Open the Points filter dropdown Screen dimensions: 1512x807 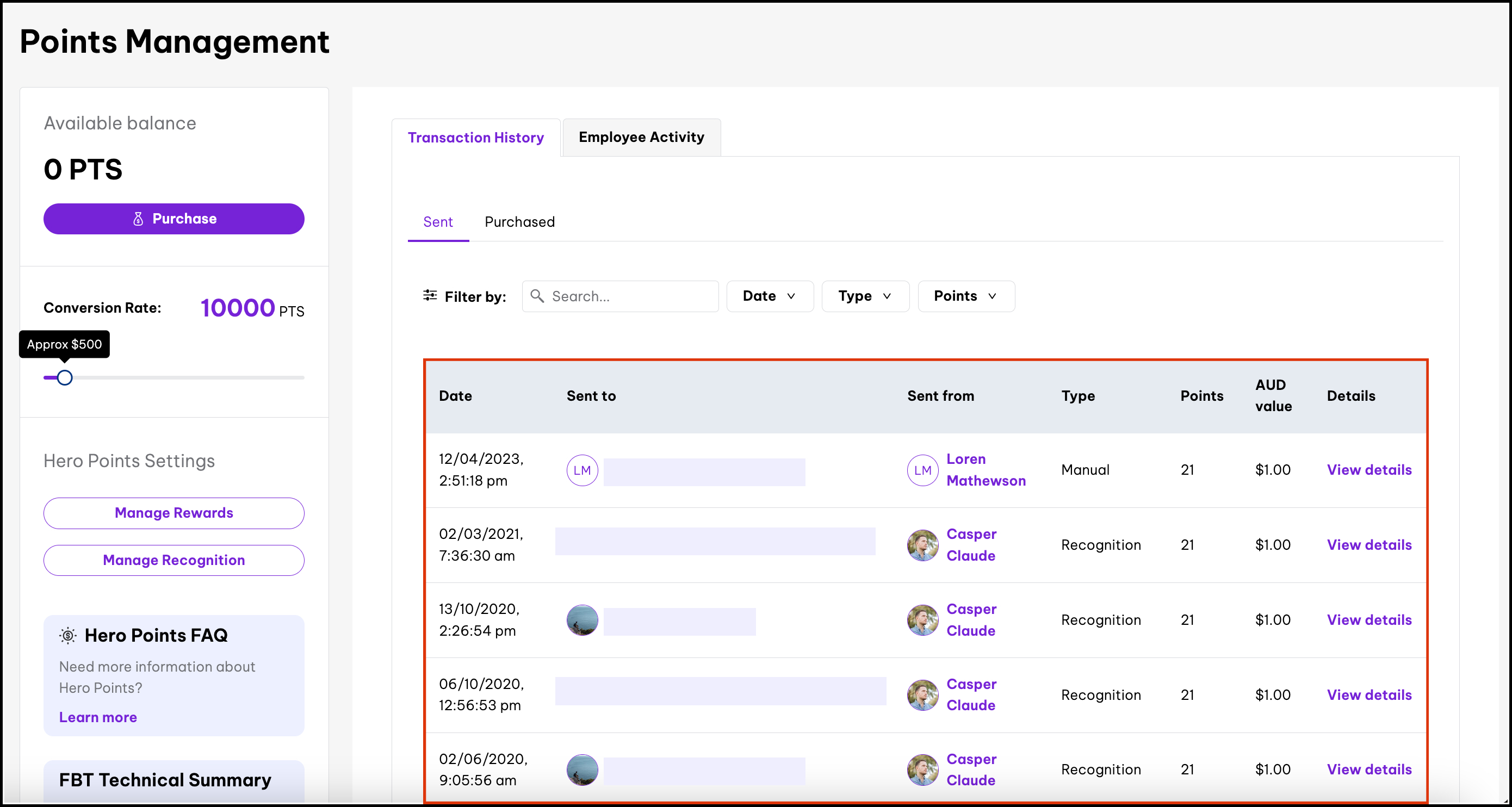pyautogui.click(x=965, y=296)
